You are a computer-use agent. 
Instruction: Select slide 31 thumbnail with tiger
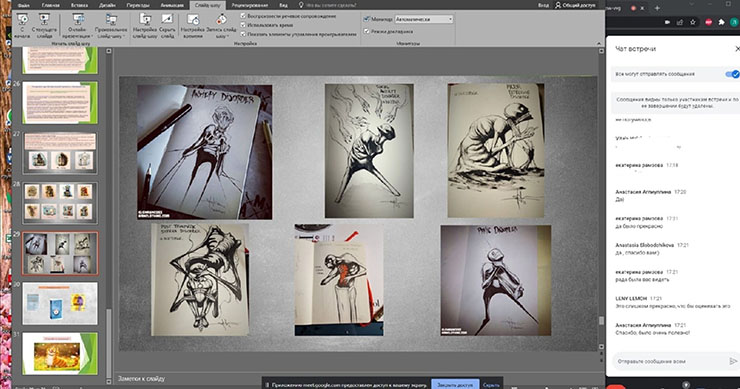coord(60,354)
